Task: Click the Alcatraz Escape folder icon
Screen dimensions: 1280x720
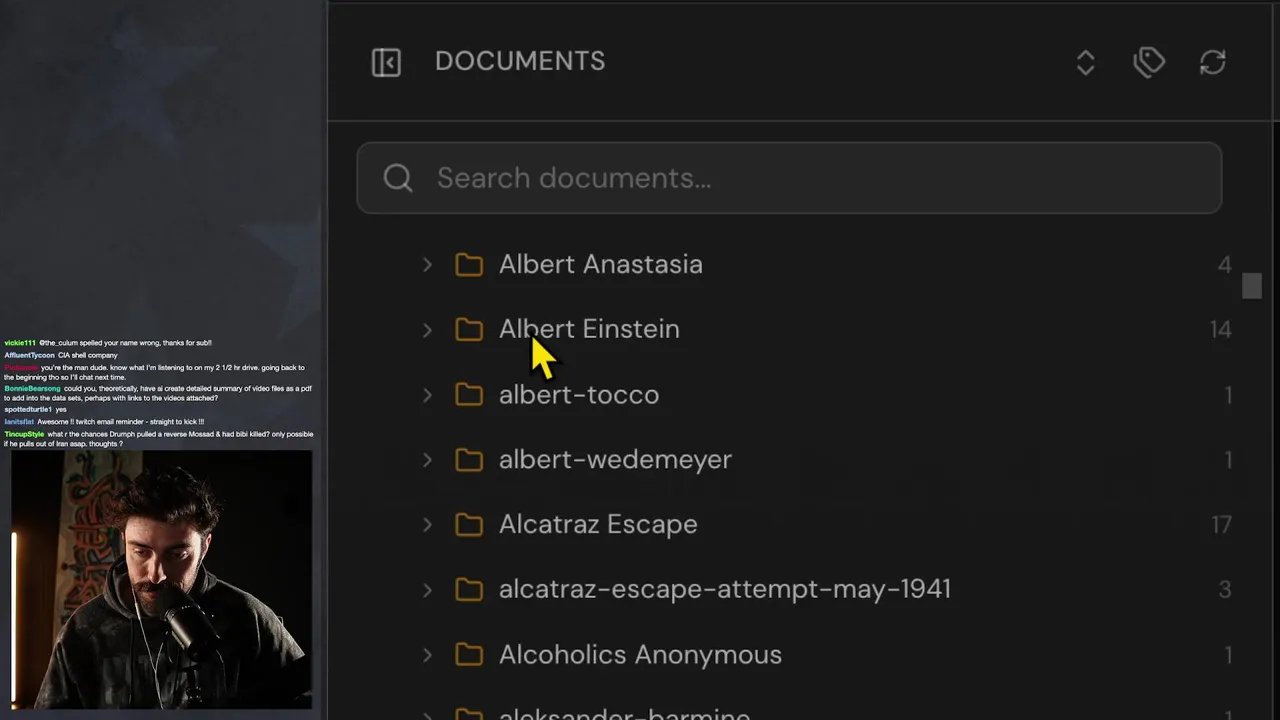Action: click(x=469, y=525)
